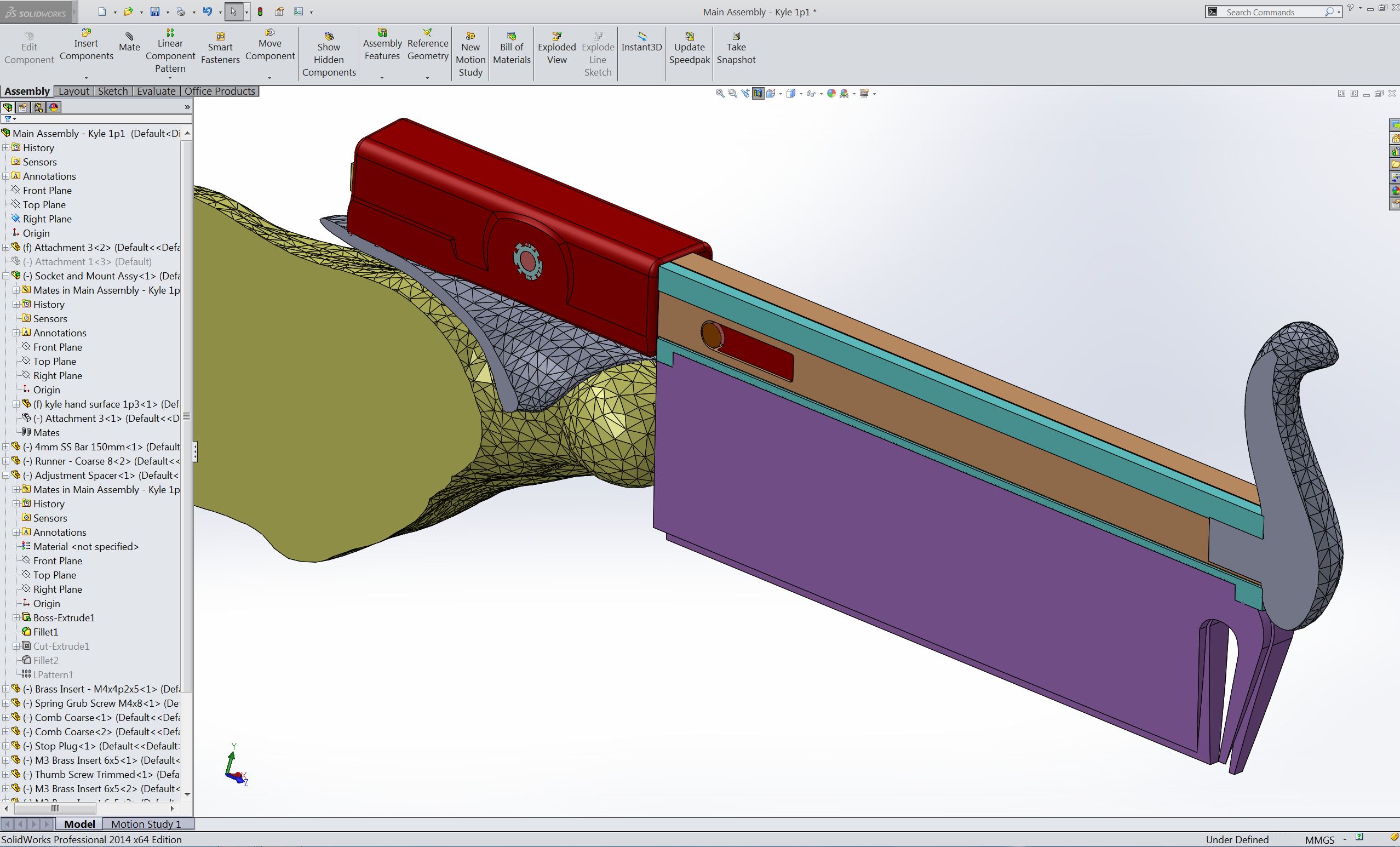
Task: Collapse the Adjustment Spacer<1> tree node
Action: click(5, 475)
